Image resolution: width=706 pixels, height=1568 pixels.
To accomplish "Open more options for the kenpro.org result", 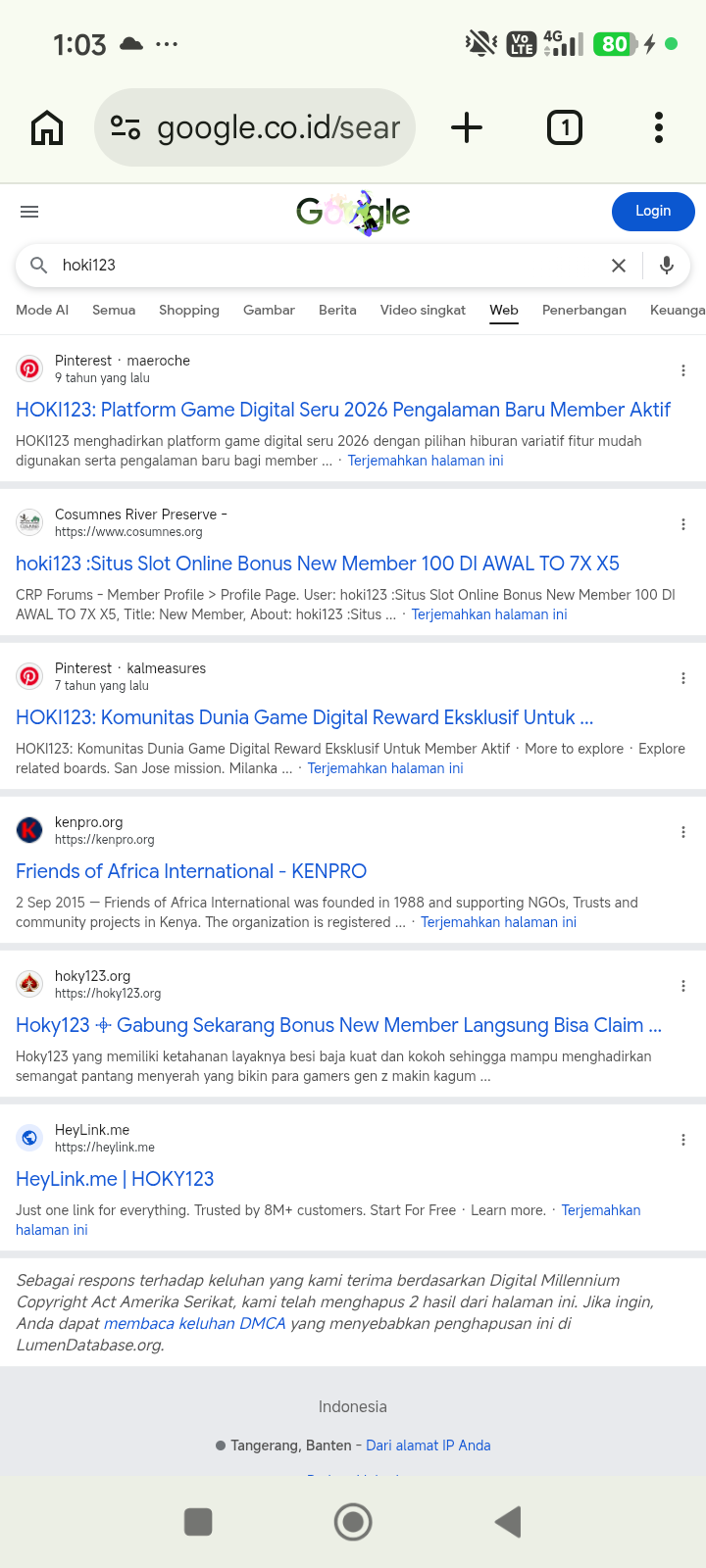I will click(x=683, y=832).
